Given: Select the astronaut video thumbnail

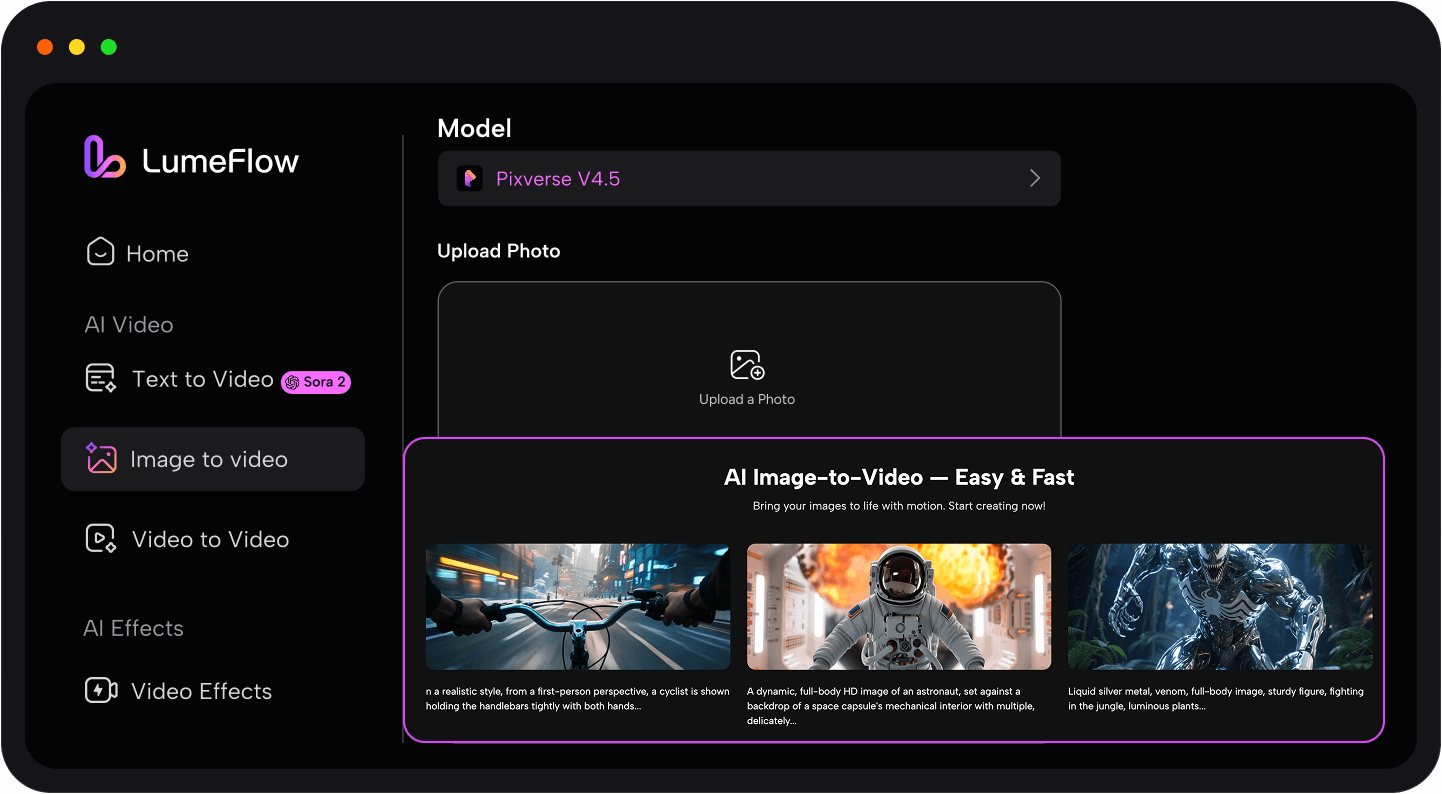Looking at the screenshot, I should pos(898,606).
